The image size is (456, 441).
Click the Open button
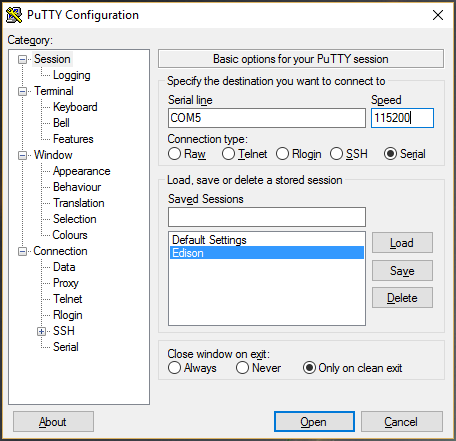tap(314, 422)
